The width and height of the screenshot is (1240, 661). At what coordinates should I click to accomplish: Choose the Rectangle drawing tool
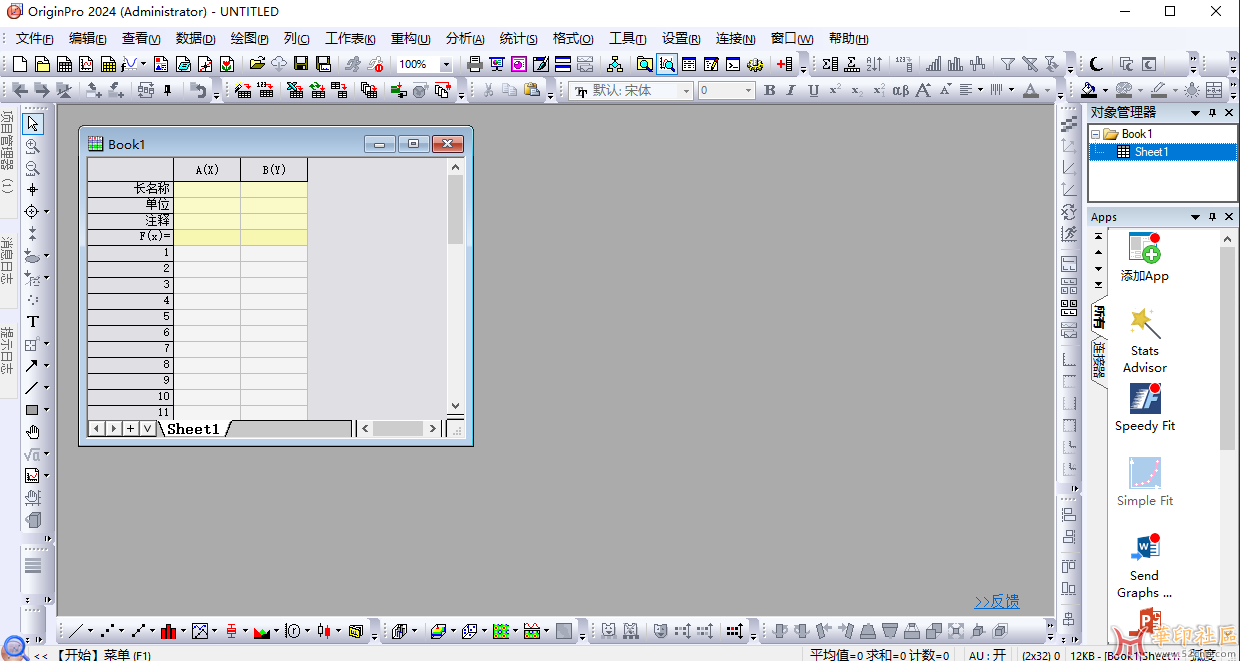tap(32, 410)
